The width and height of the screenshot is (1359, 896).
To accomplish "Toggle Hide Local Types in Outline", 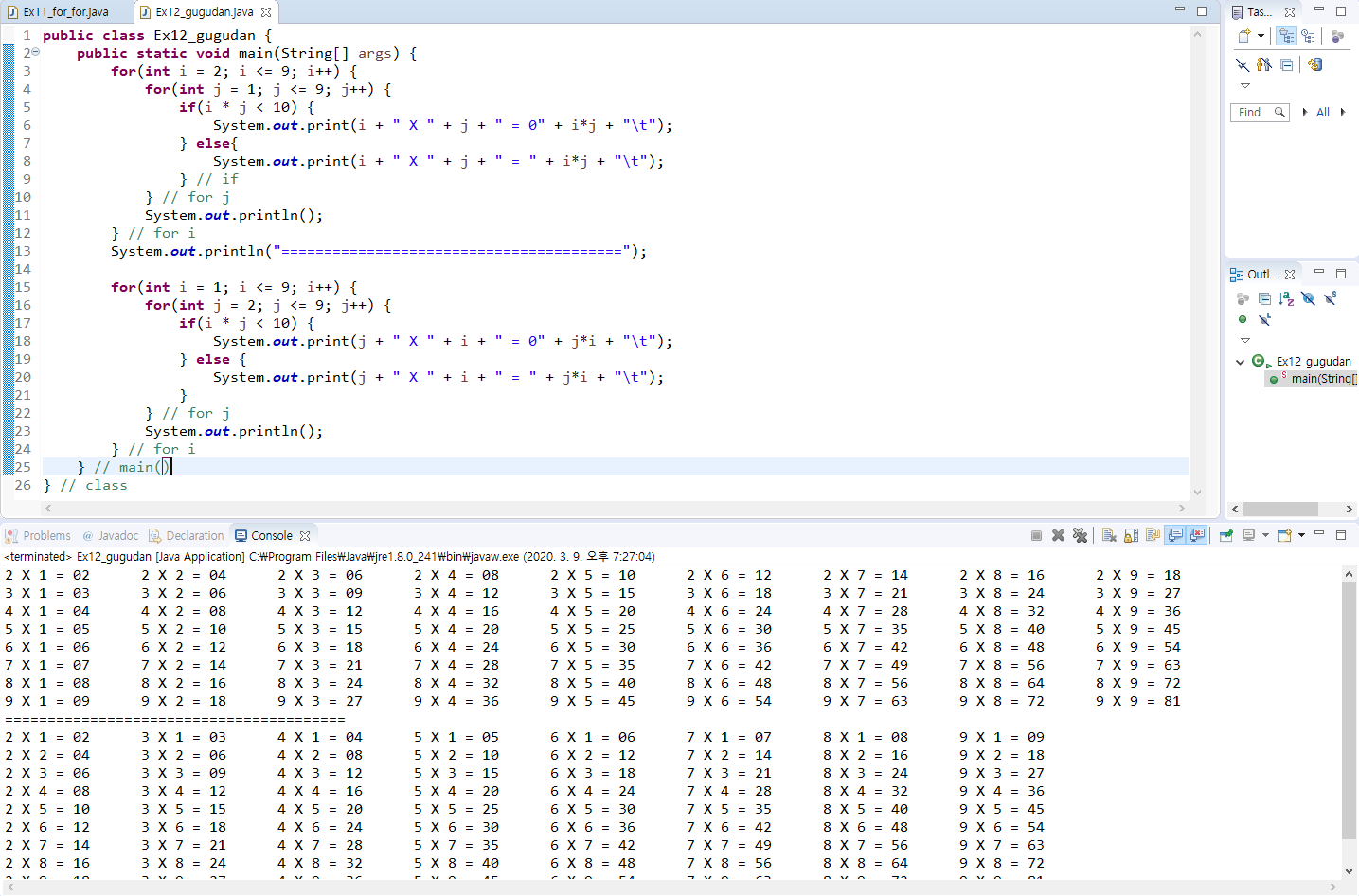I will tap(1264, 319).
